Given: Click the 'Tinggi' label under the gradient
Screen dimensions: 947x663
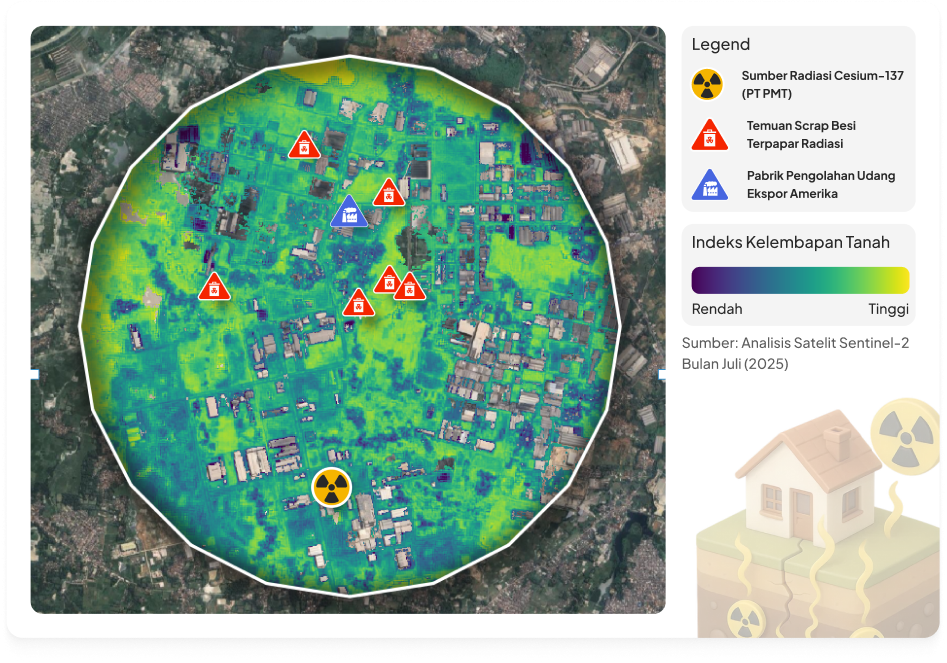Looking at the screenshot, I should point(888,309).
